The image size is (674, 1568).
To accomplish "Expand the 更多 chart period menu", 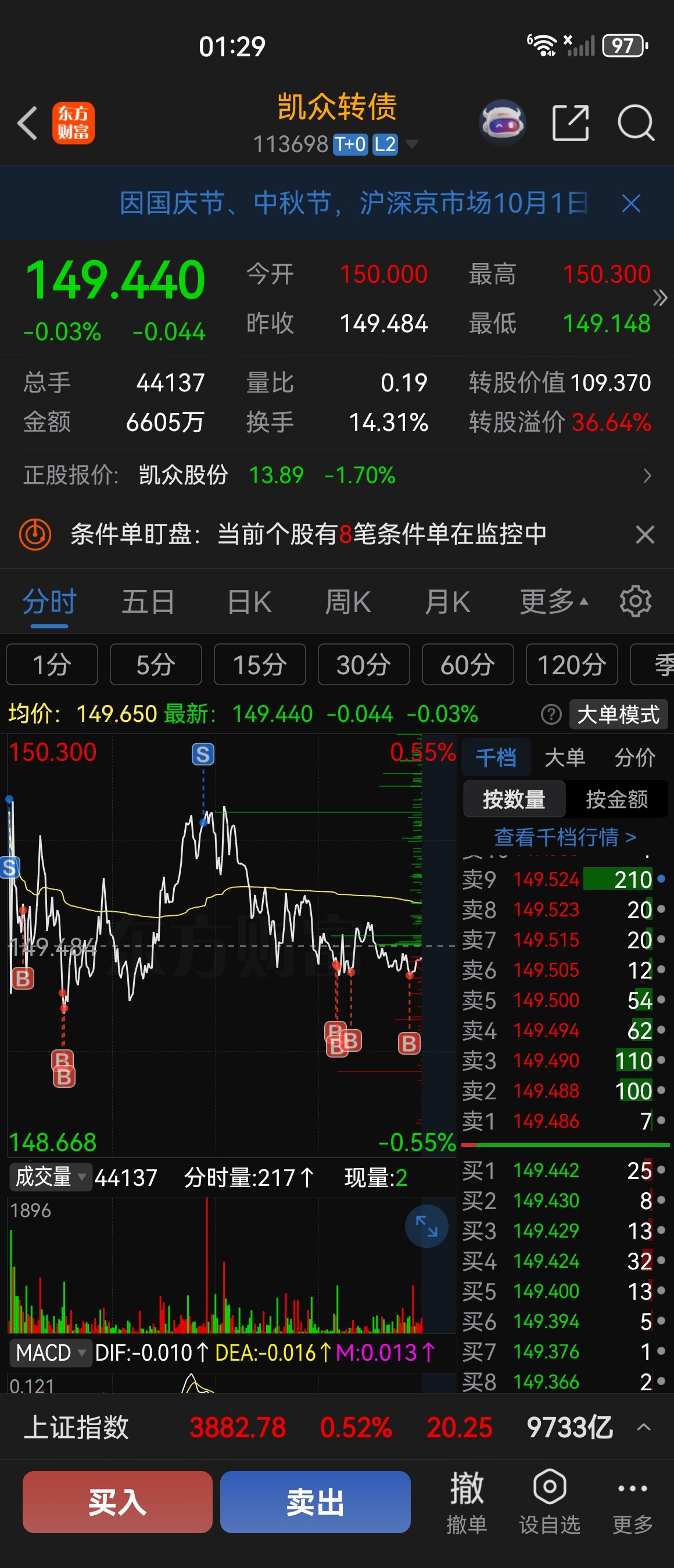I will [x=554, y=602].
